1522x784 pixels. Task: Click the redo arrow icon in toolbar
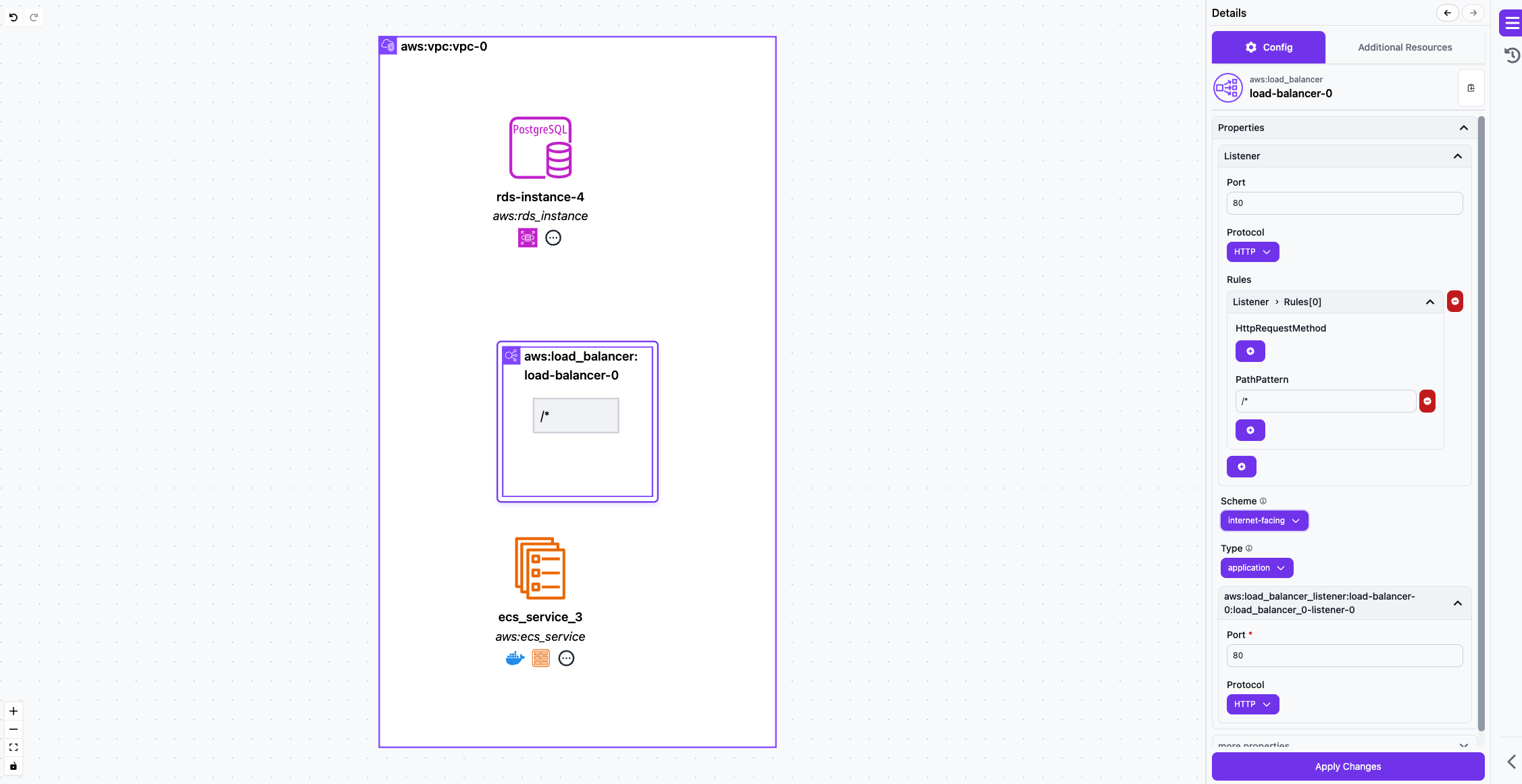[x=33, y=17]
